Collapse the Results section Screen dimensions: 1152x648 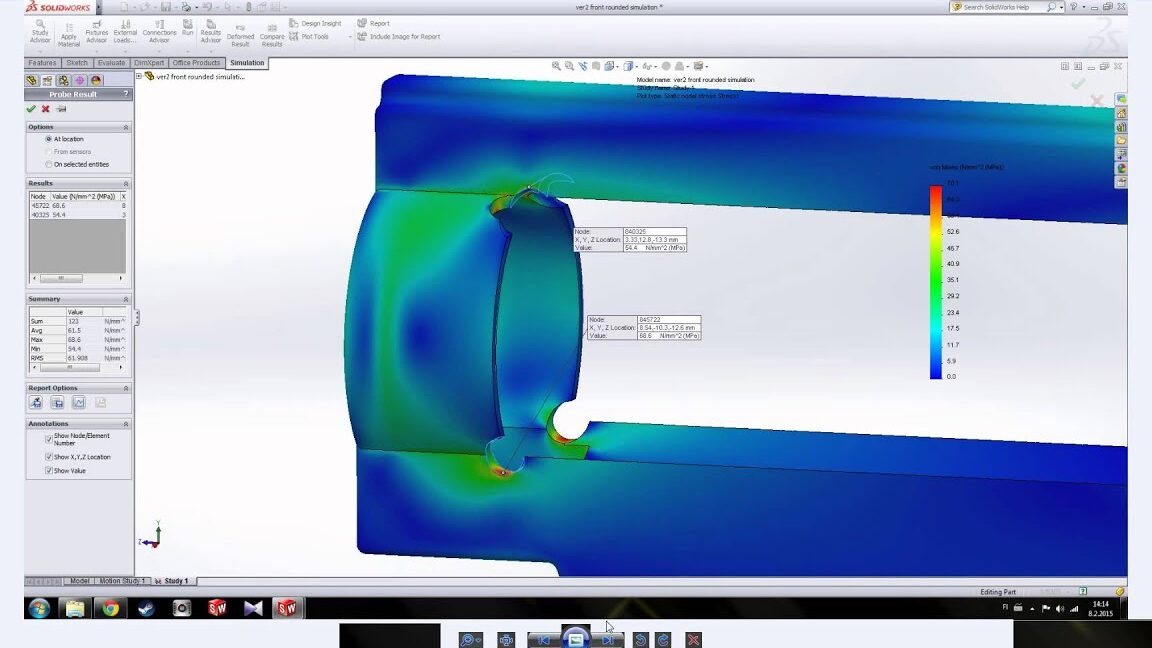[x=126, y=184]
